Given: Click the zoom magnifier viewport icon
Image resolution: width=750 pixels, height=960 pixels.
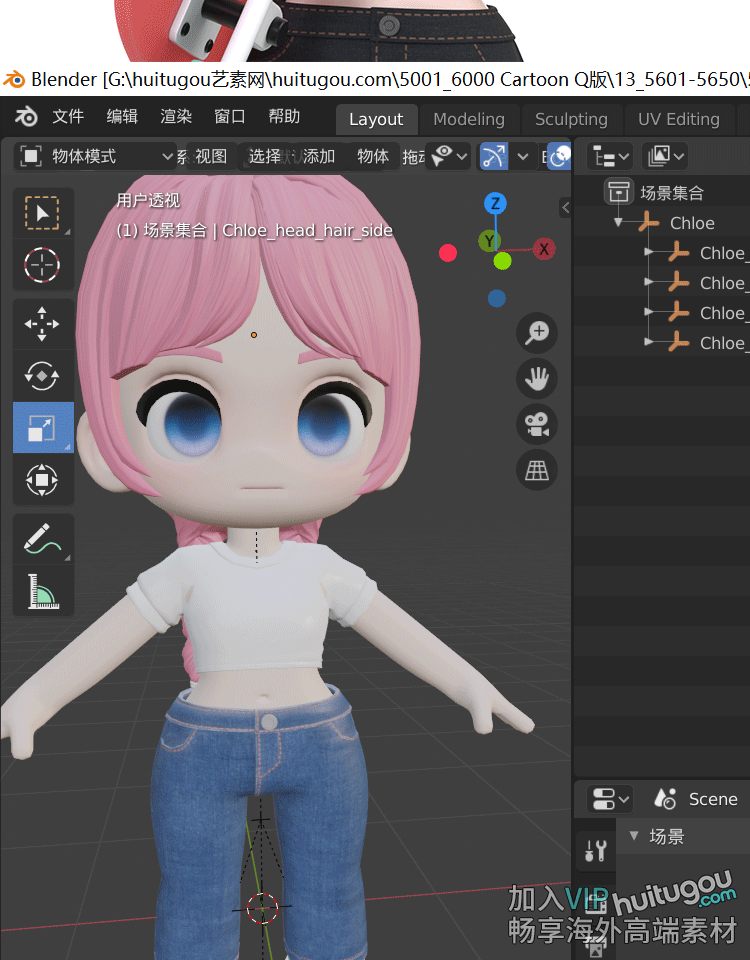Looking at the screenshot, I should point(537,332).
